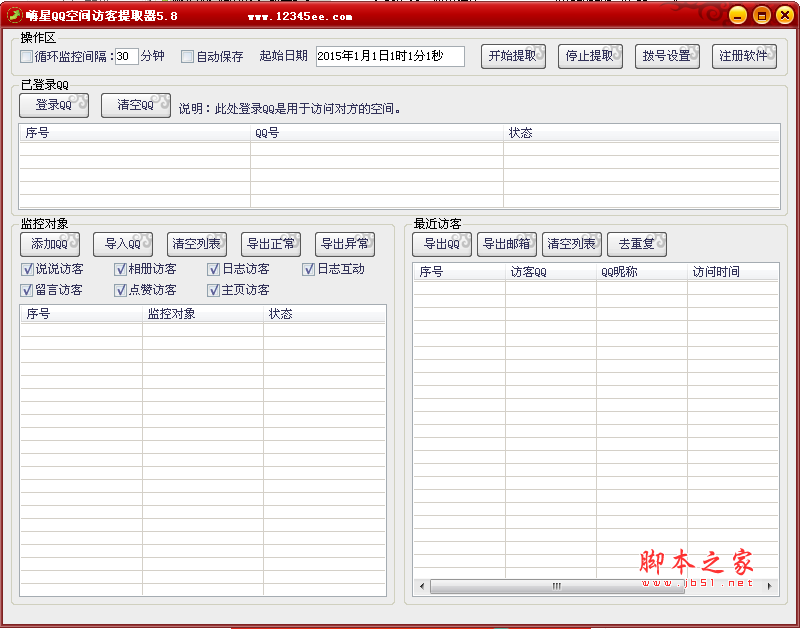Click the 清空QQ button
This screenshot has height=629, width=800.
(136, 105)
